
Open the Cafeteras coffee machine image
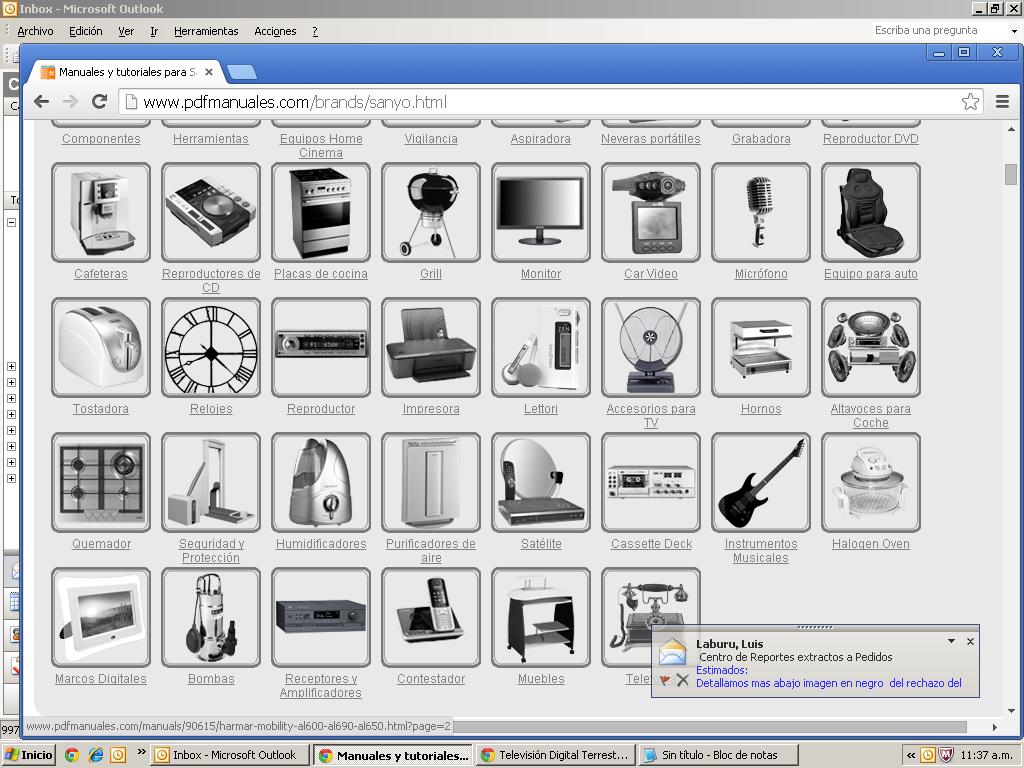[x=101, y=212]
